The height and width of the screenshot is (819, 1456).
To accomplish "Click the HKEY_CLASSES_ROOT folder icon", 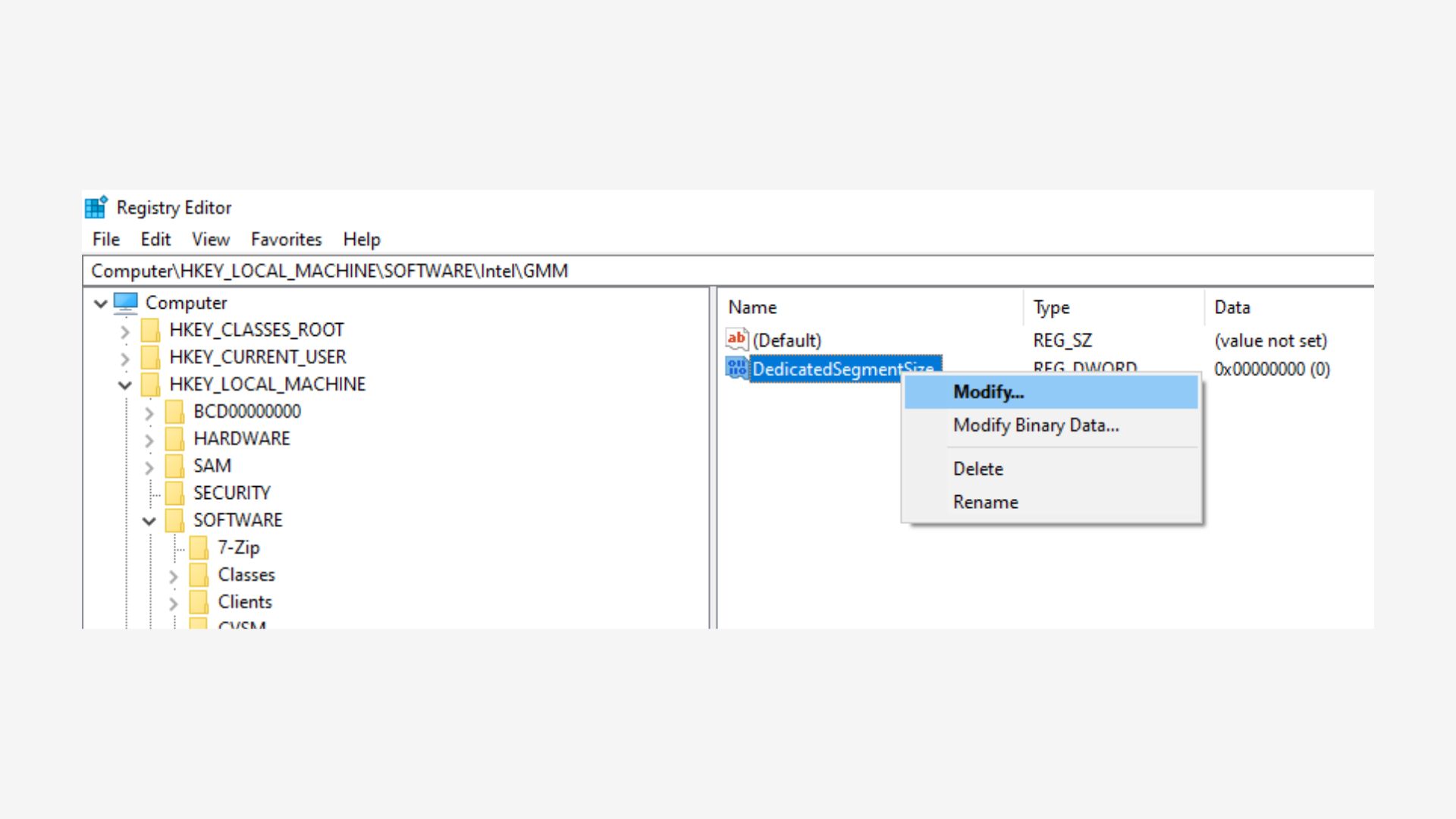I will click(150, 330).
